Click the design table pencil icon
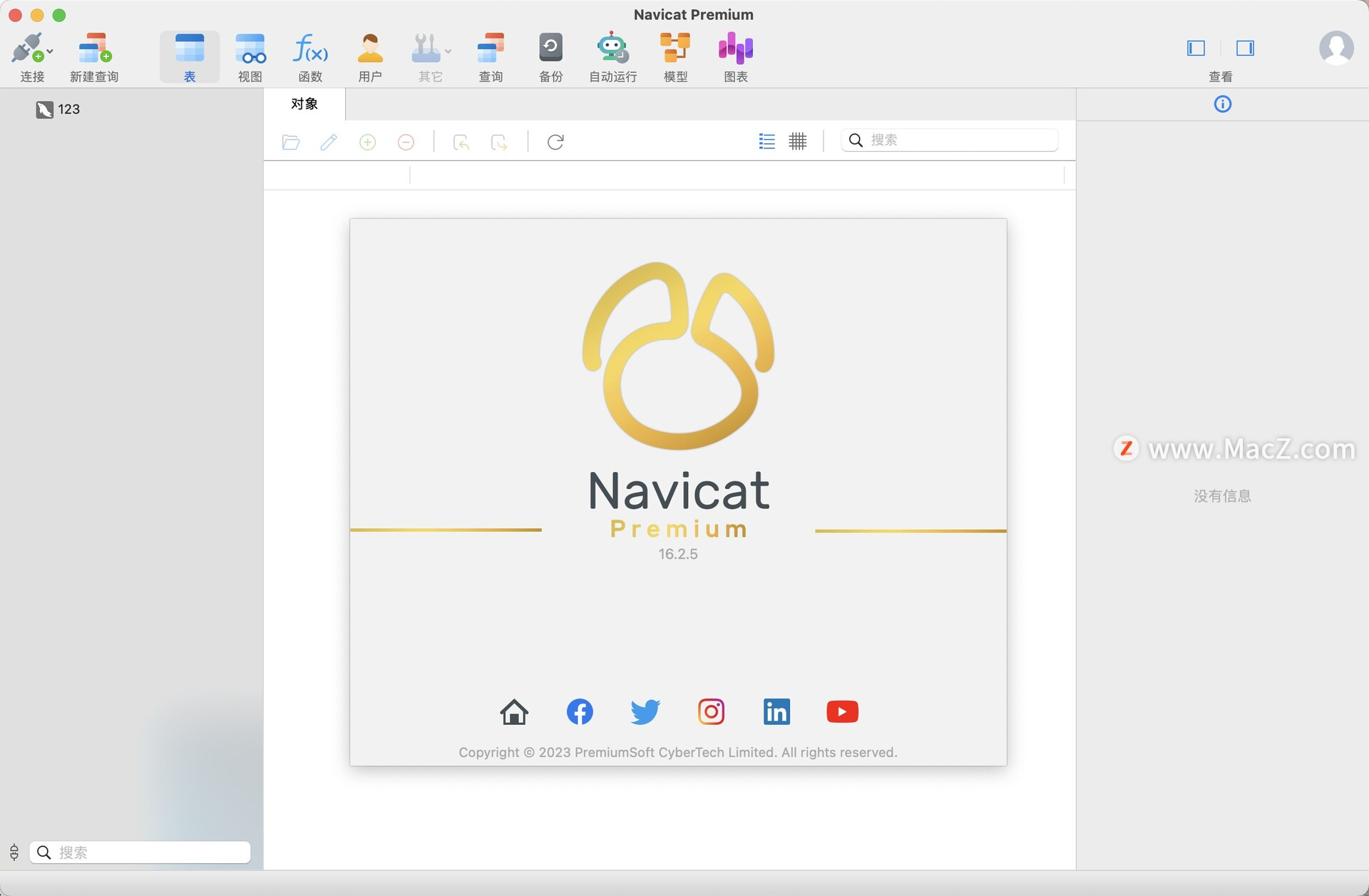Screen dimensions: 1369x896 [x=329, y=142]
